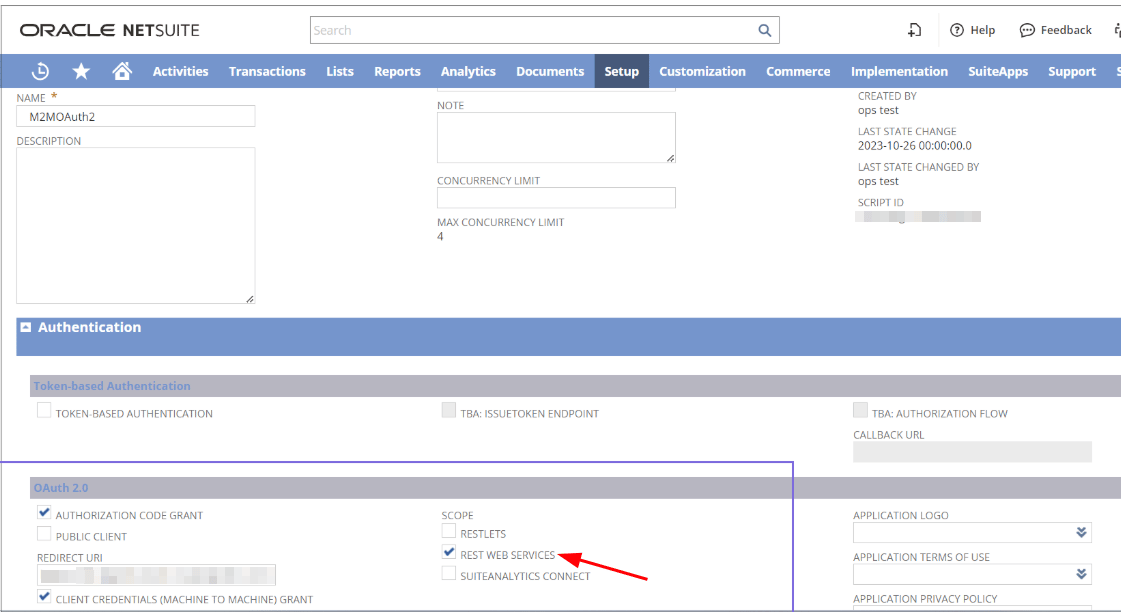This screenshot has width=1121, height=612.
Task: Toggle TBA: Issuetoken Endpoint checkbox
Action: pyautogui.click(x=449, y=410)
